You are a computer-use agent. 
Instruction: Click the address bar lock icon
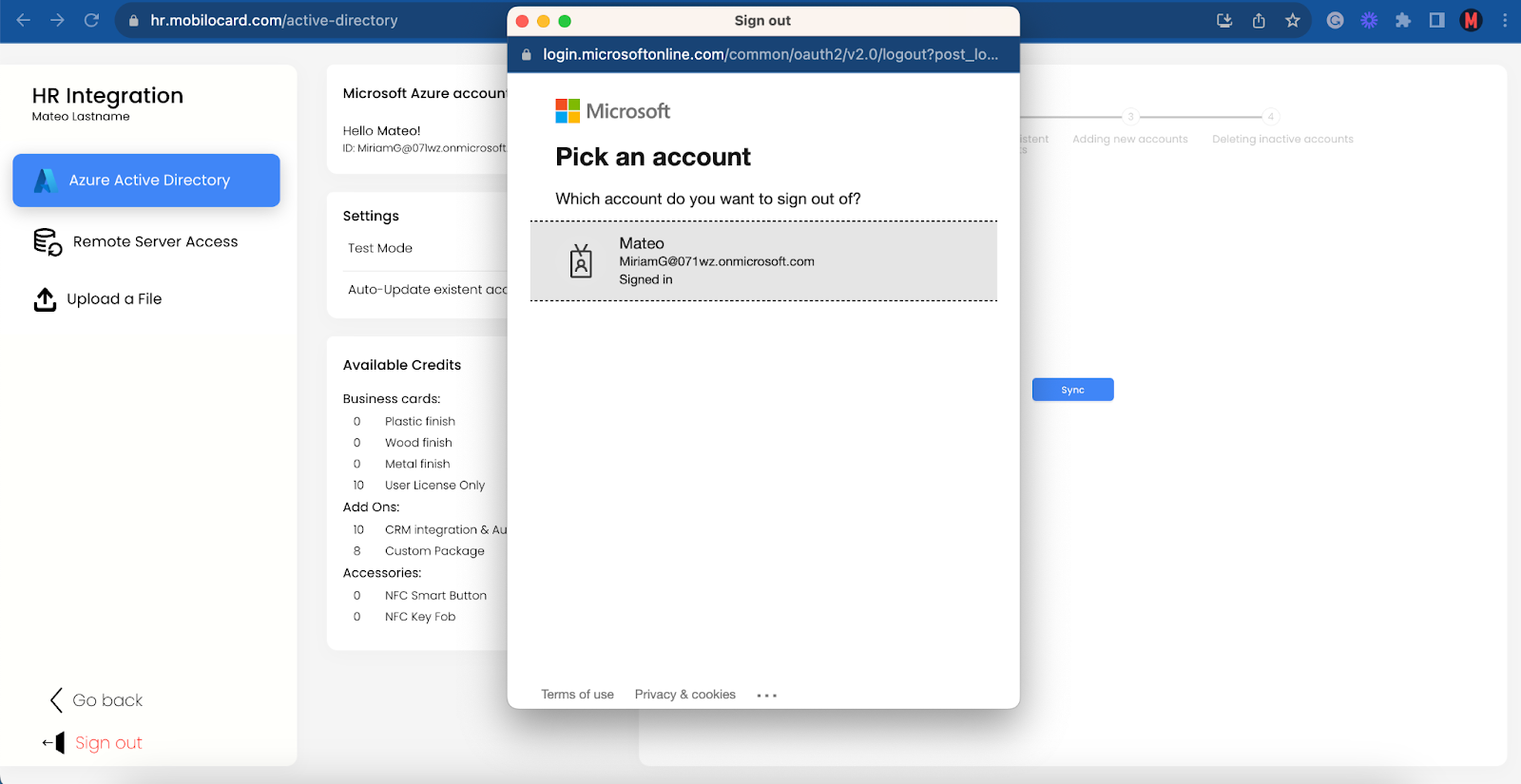point(134,20)
